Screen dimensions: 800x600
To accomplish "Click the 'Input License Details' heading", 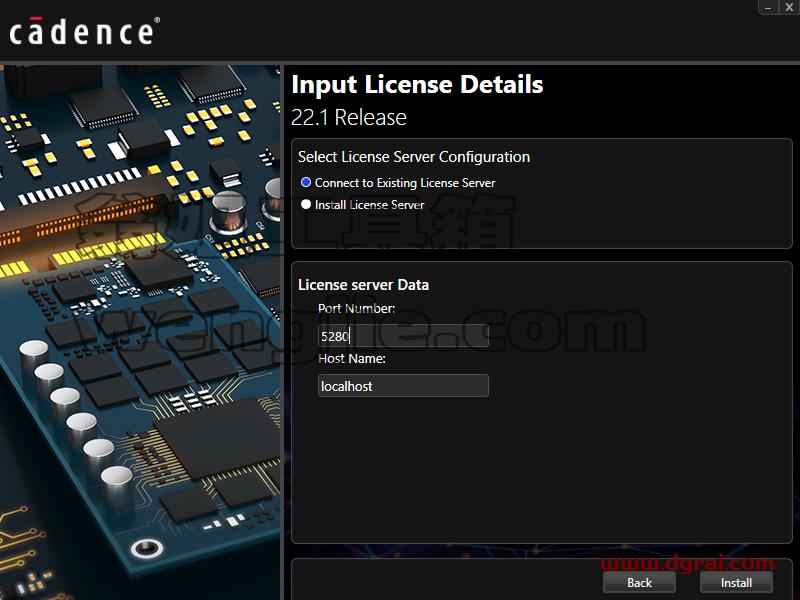I will click(417, 85).
